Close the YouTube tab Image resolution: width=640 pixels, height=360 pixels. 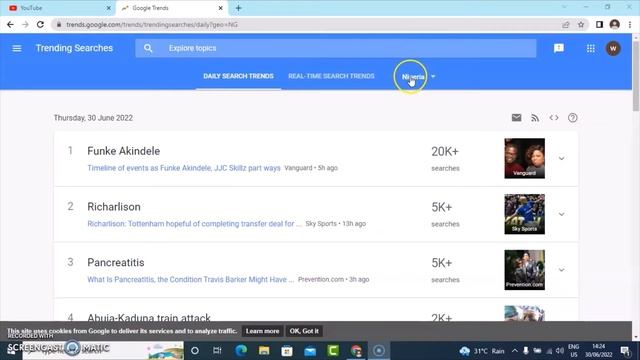[109, 8]
